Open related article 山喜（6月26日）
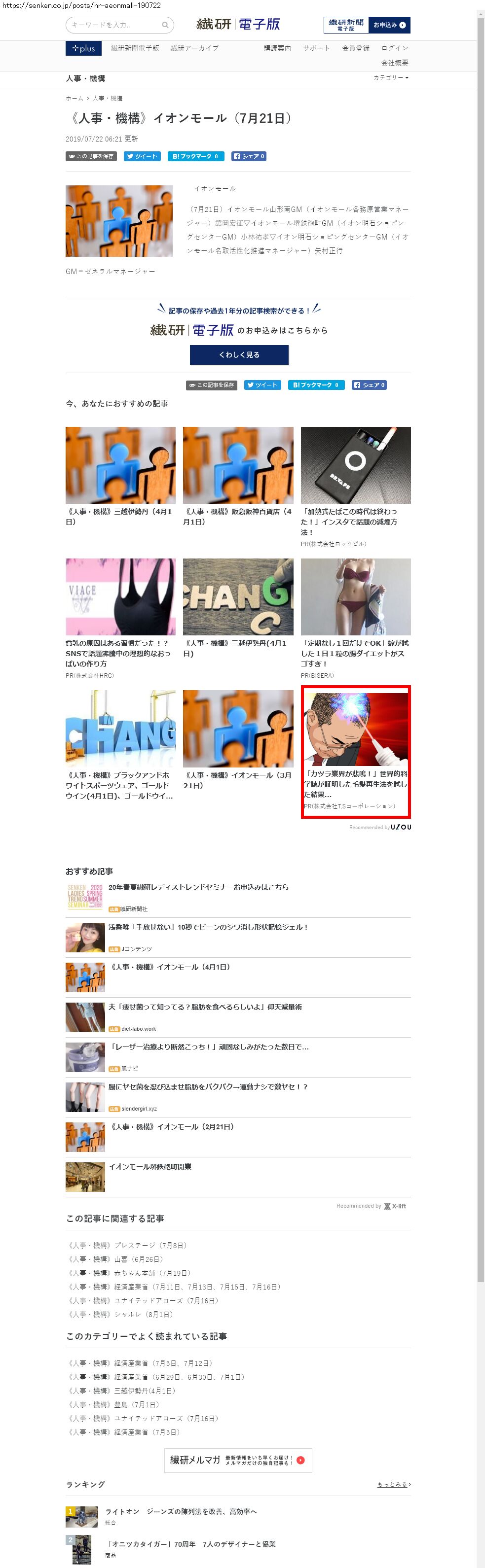This screenshot has width=485, height=1568. pyautogui.click(x=116, y=1259)
